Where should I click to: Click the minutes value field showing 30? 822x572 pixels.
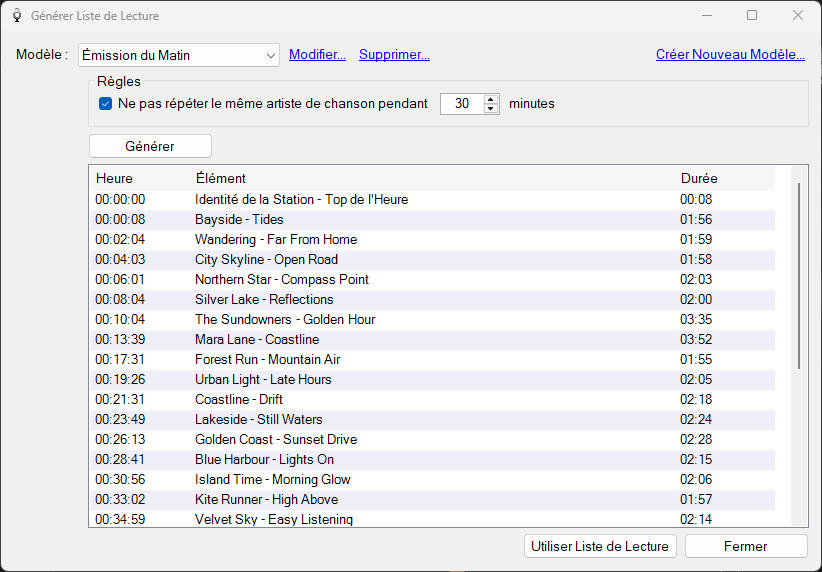coord(462,104)
